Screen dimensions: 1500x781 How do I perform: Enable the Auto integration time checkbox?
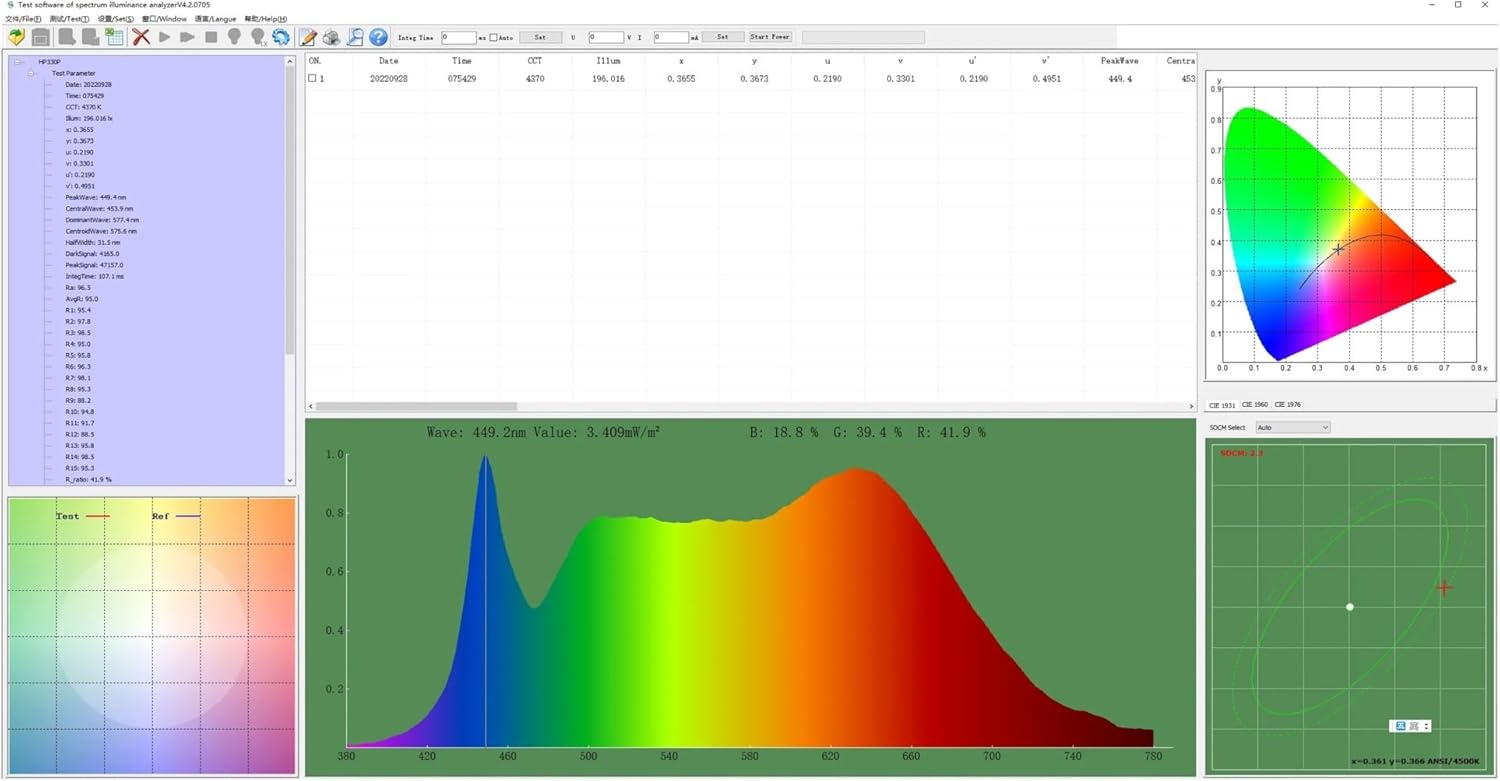pos(493,38)
